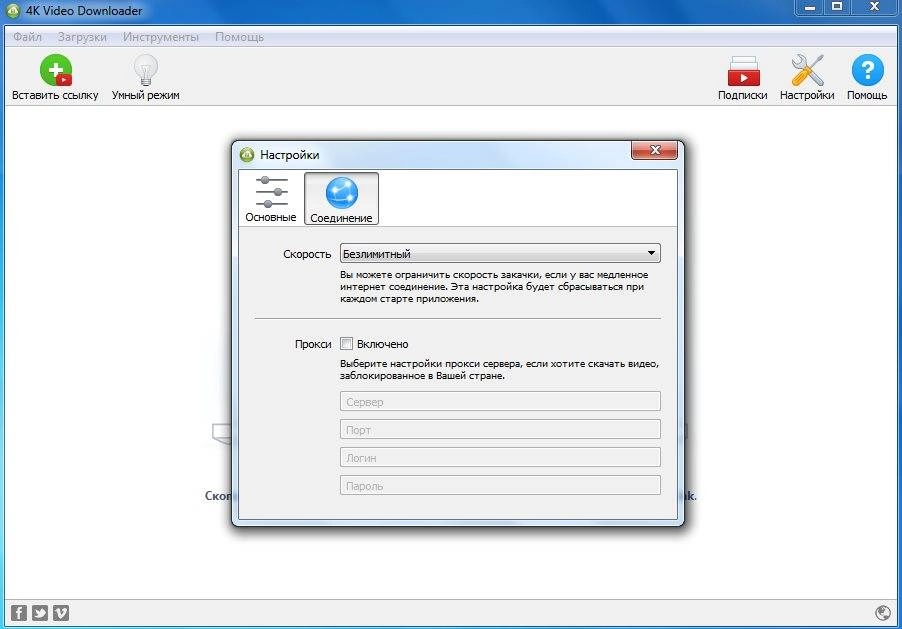Close the Настройки dialog
The height and width of the screenshot is (629, 902).
655,150
